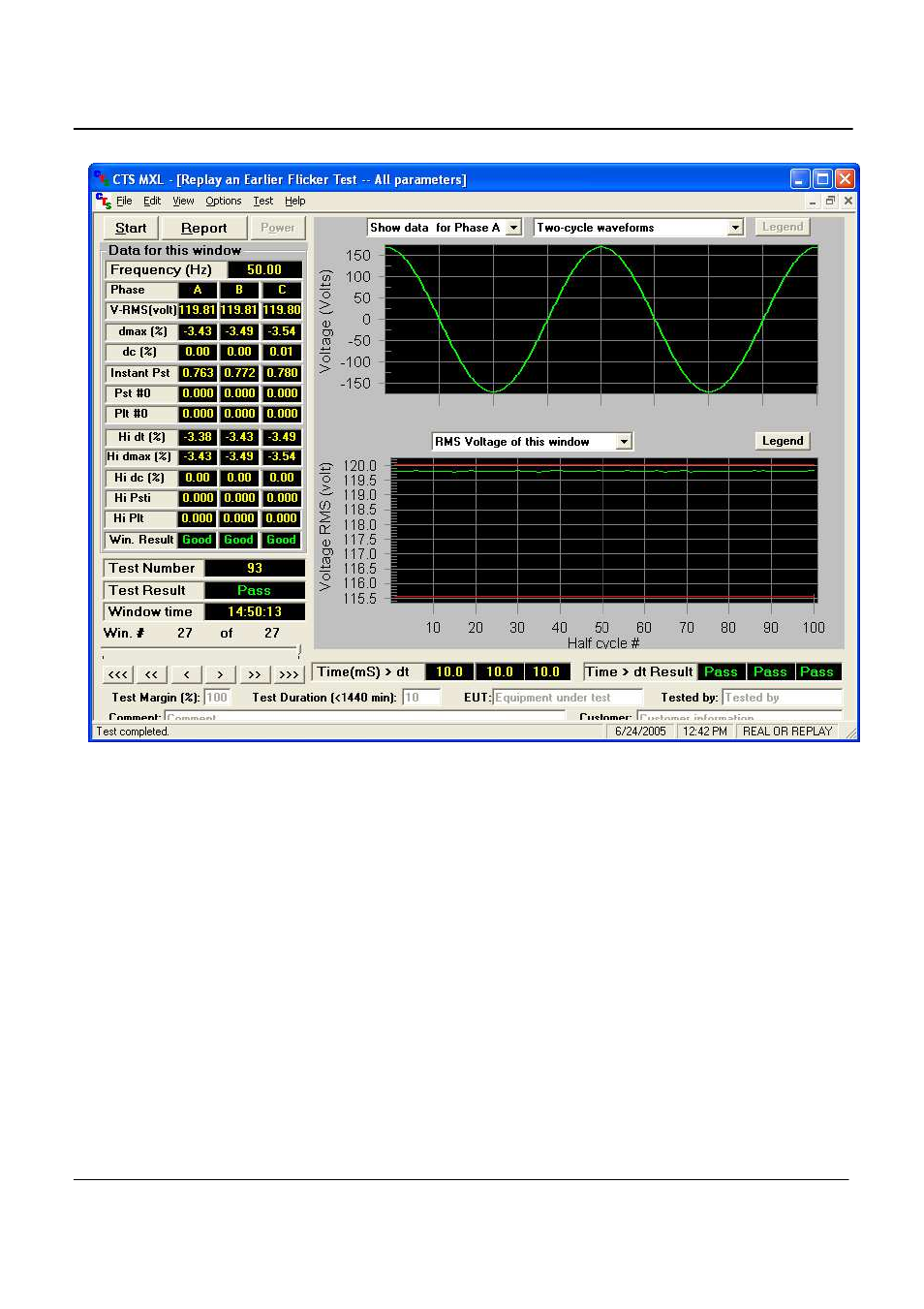Click the Report button

pyautogui.click(x=203, y=228)
